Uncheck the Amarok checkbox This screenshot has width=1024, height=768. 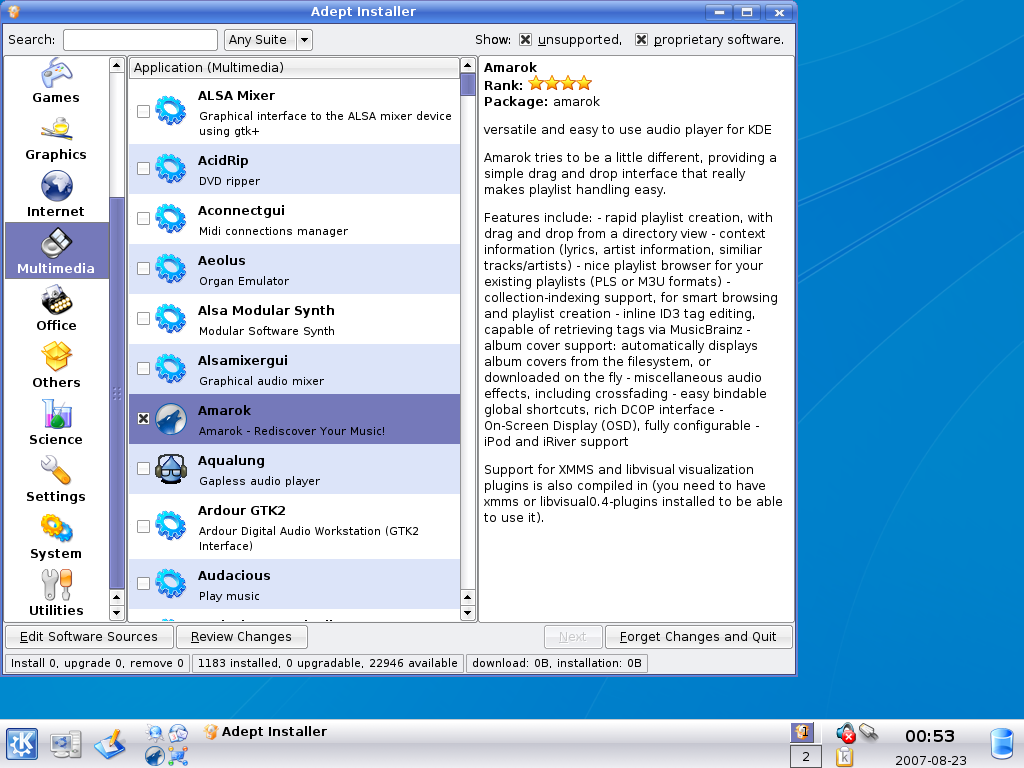pos(144,419)
